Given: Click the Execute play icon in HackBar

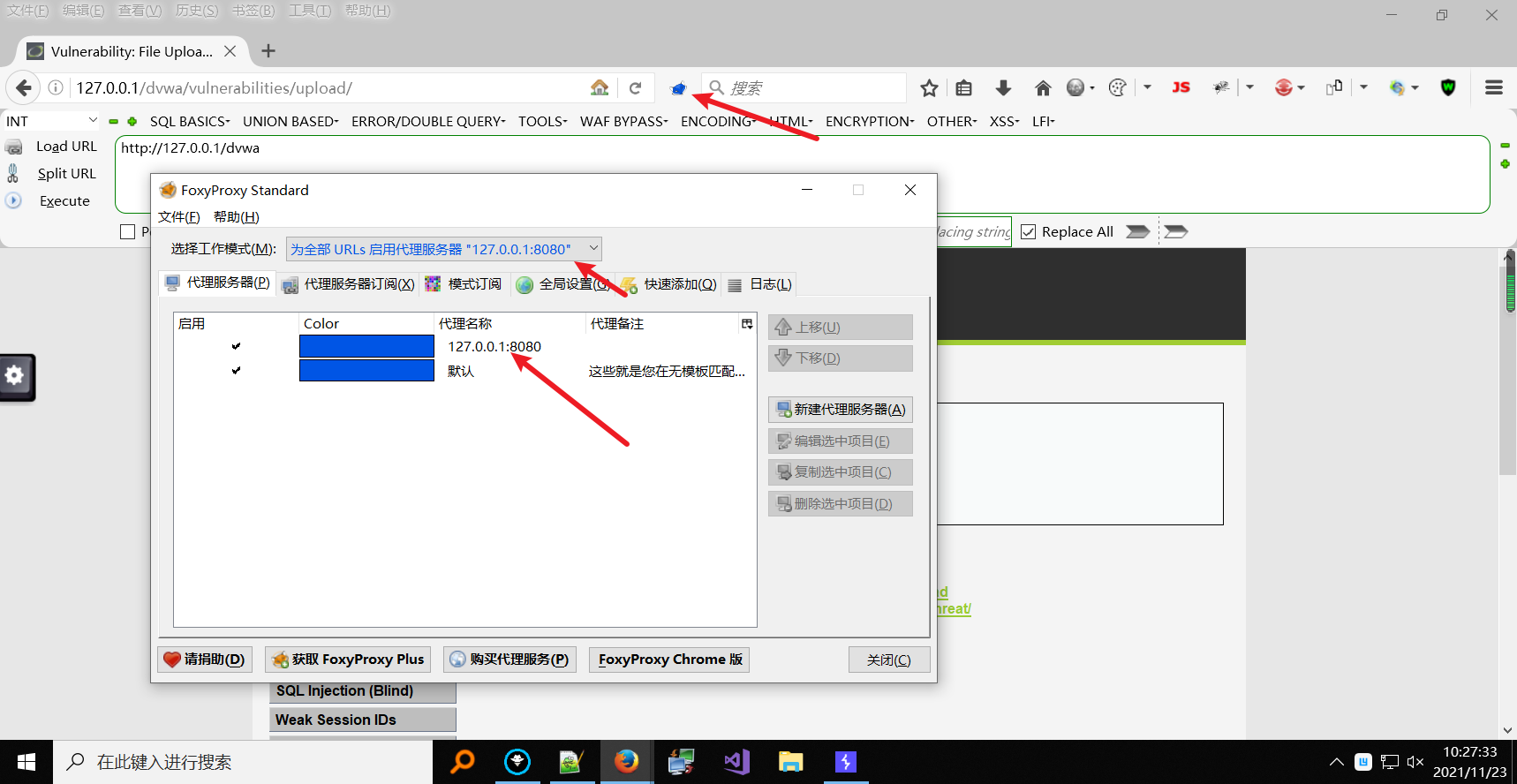Looking at the screenshot, I should pos(13,200).
